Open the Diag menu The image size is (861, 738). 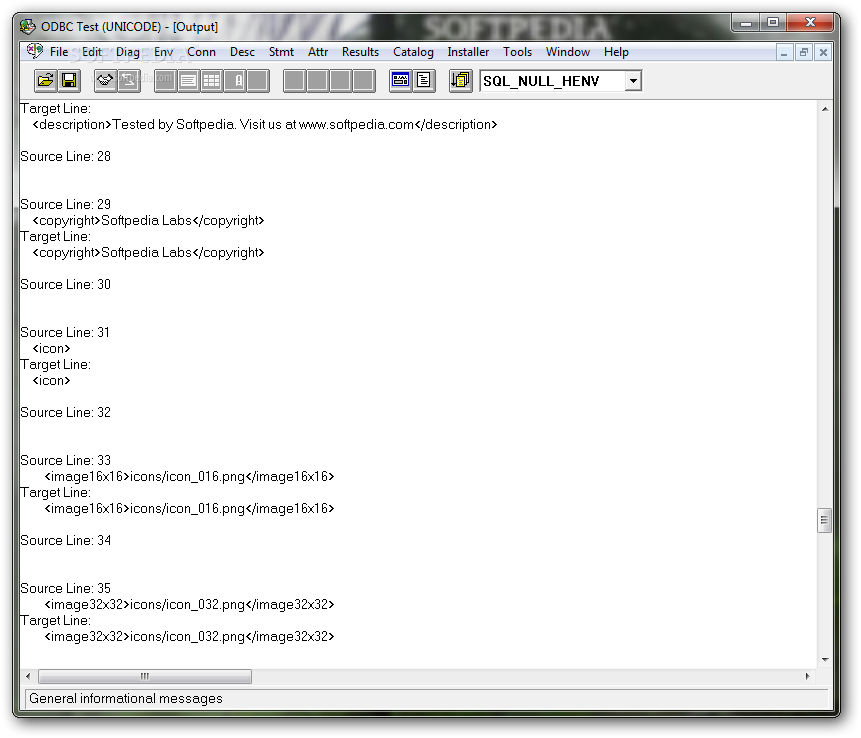[127, 52]
